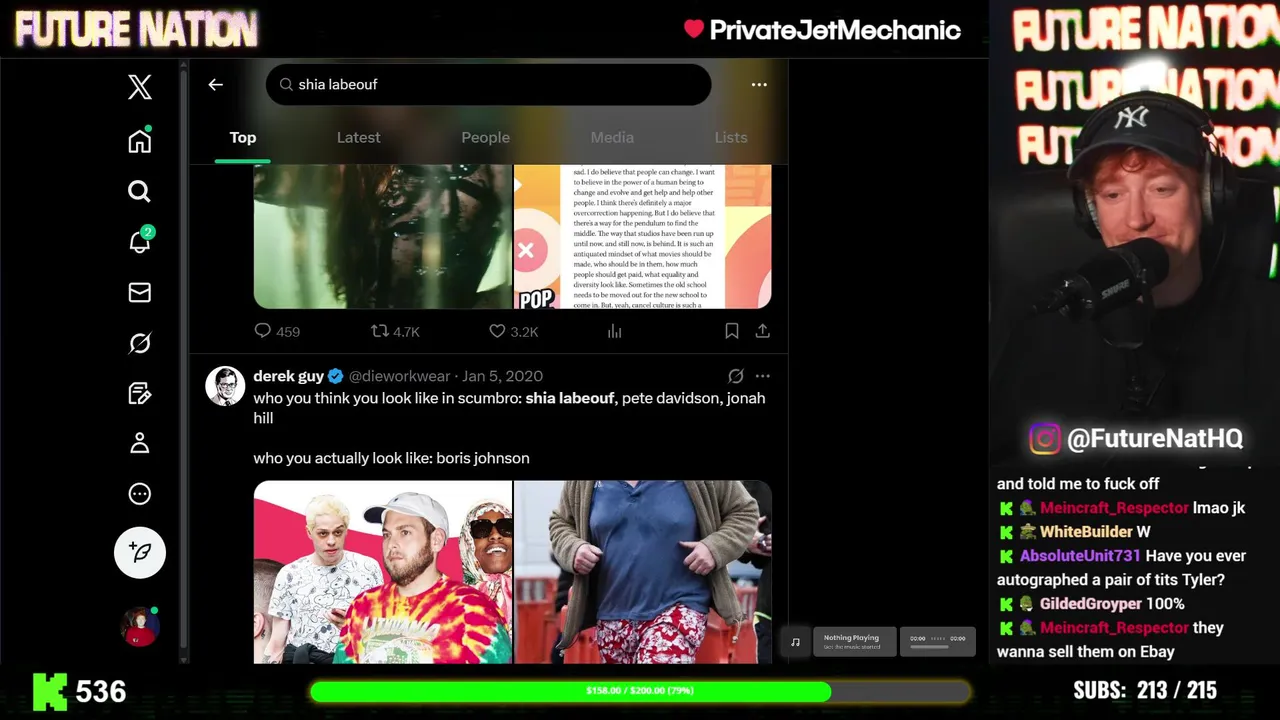
Task: Switch to the Latest tab
Action: (358, 138)
